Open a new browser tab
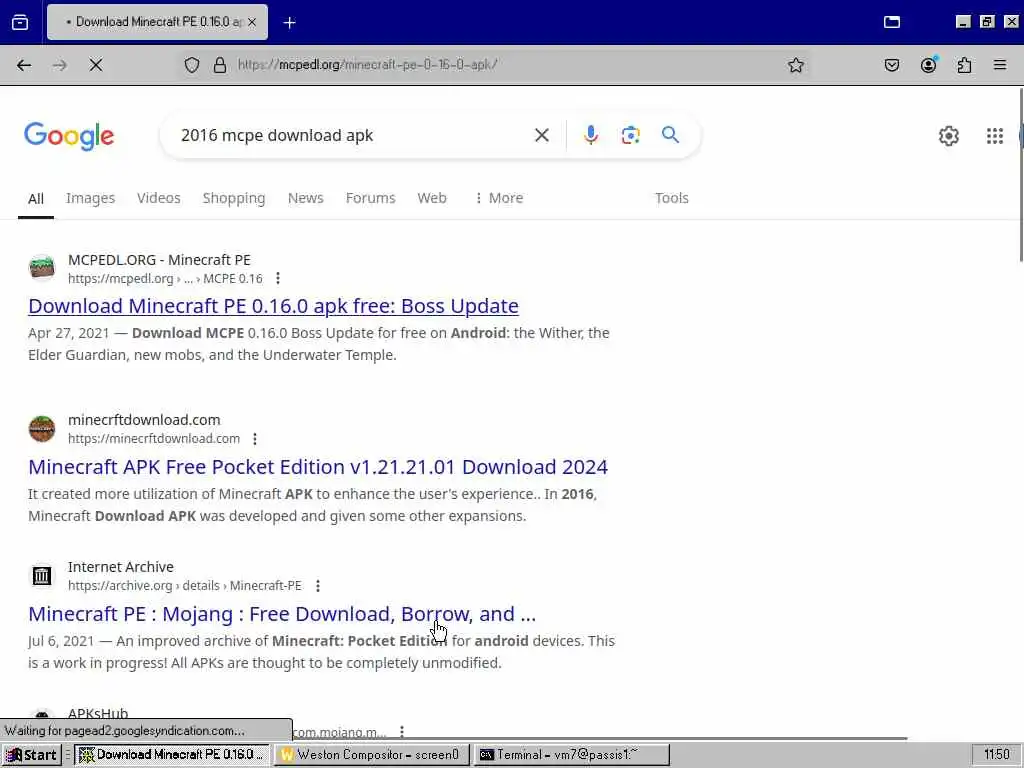The image size is (1024, 768). click(x=289, y=23)
